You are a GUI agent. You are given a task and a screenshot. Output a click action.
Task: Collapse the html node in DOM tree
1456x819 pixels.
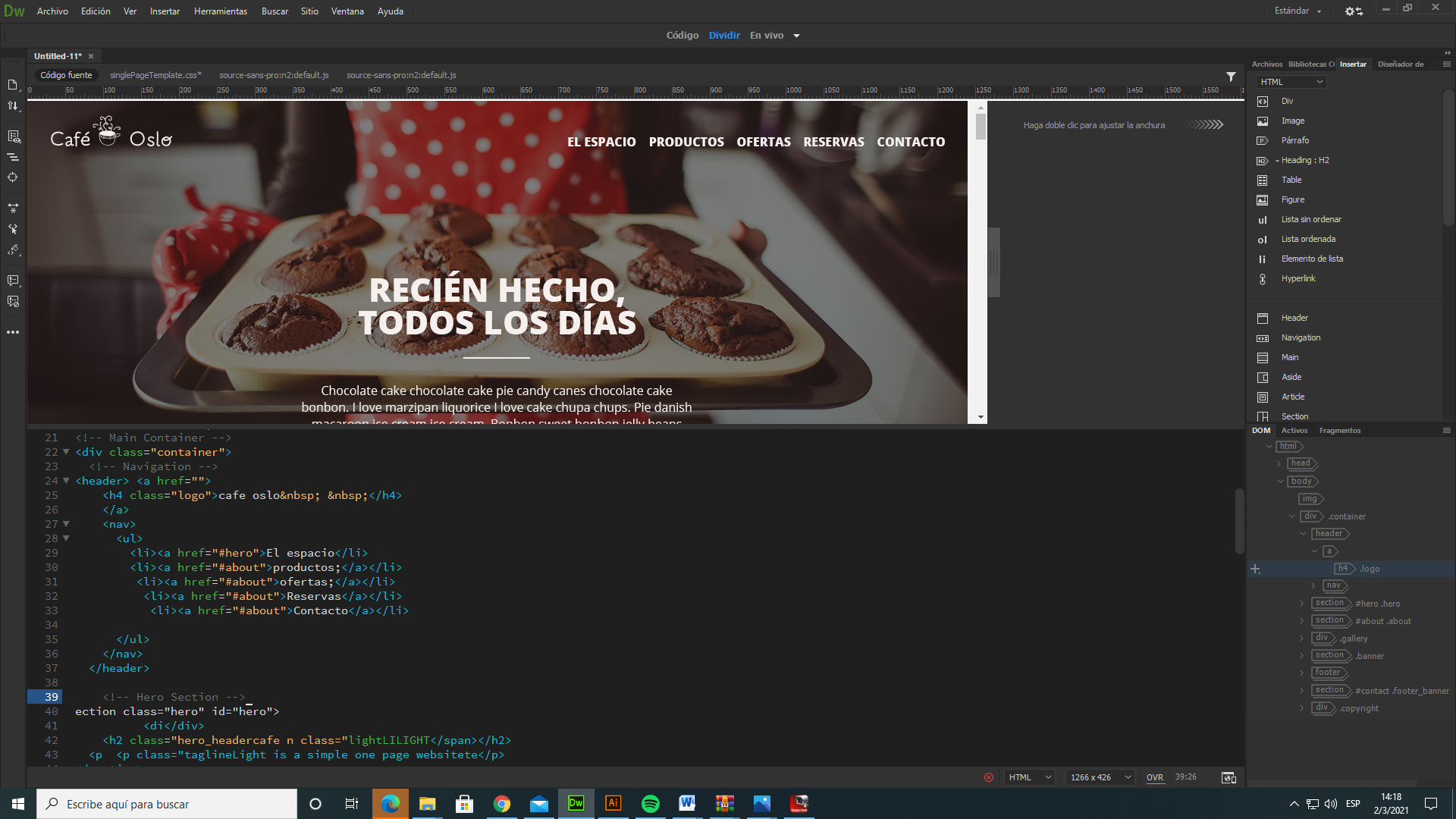(1269, 447)
